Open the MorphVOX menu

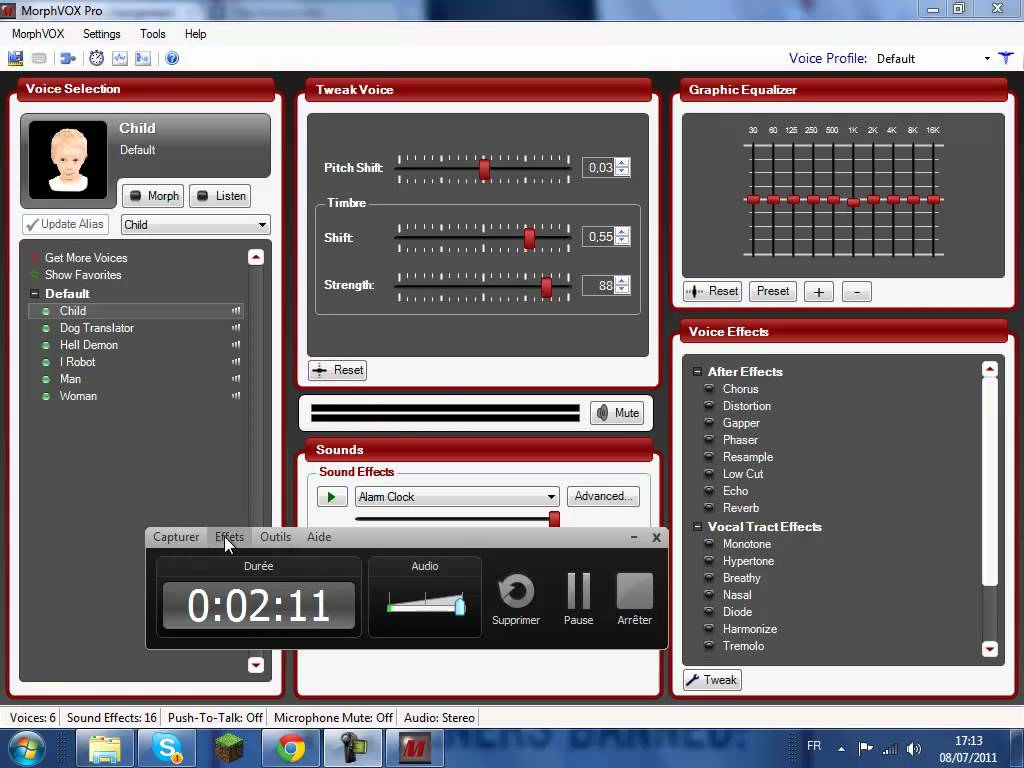pyautogui.click(x=38, y=34)
